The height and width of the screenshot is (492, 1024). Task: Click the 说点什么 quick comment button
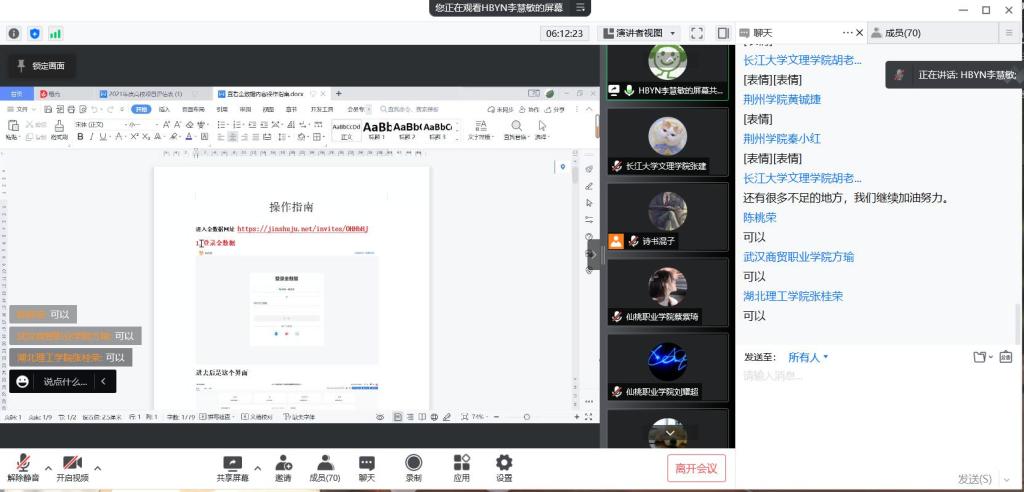62,381
